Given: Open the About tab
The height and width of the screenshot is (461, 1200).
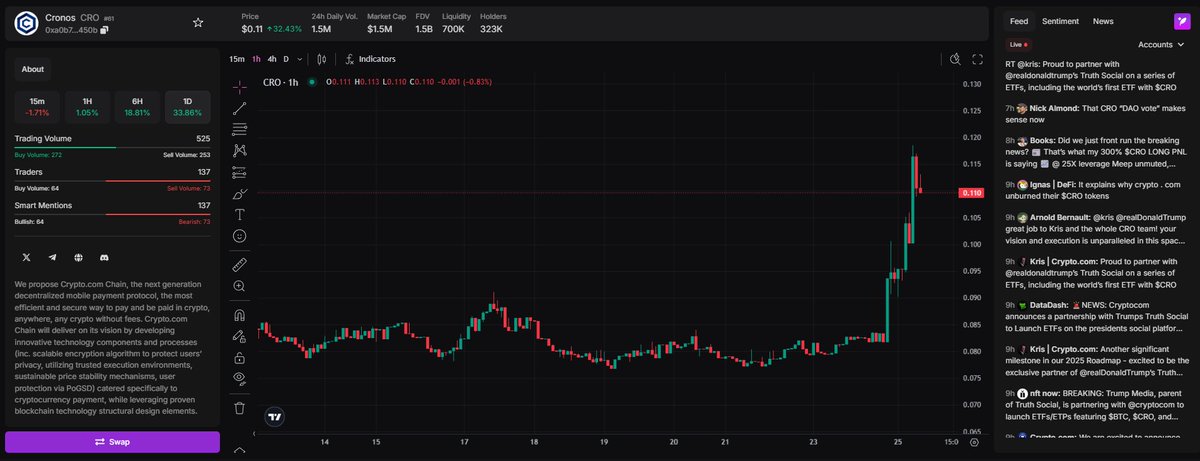Looking at the screenshot, I should coord(33,69).
